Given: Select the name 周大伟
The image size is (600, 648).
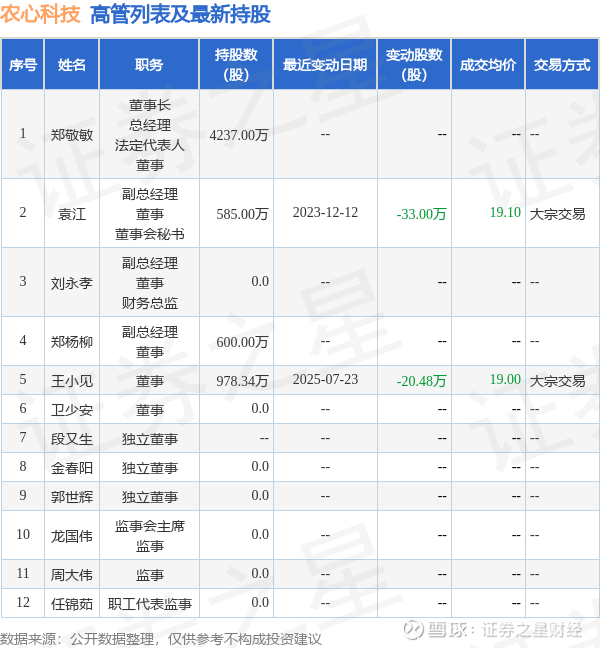Looking at the screenshot, I should [72, 575].
